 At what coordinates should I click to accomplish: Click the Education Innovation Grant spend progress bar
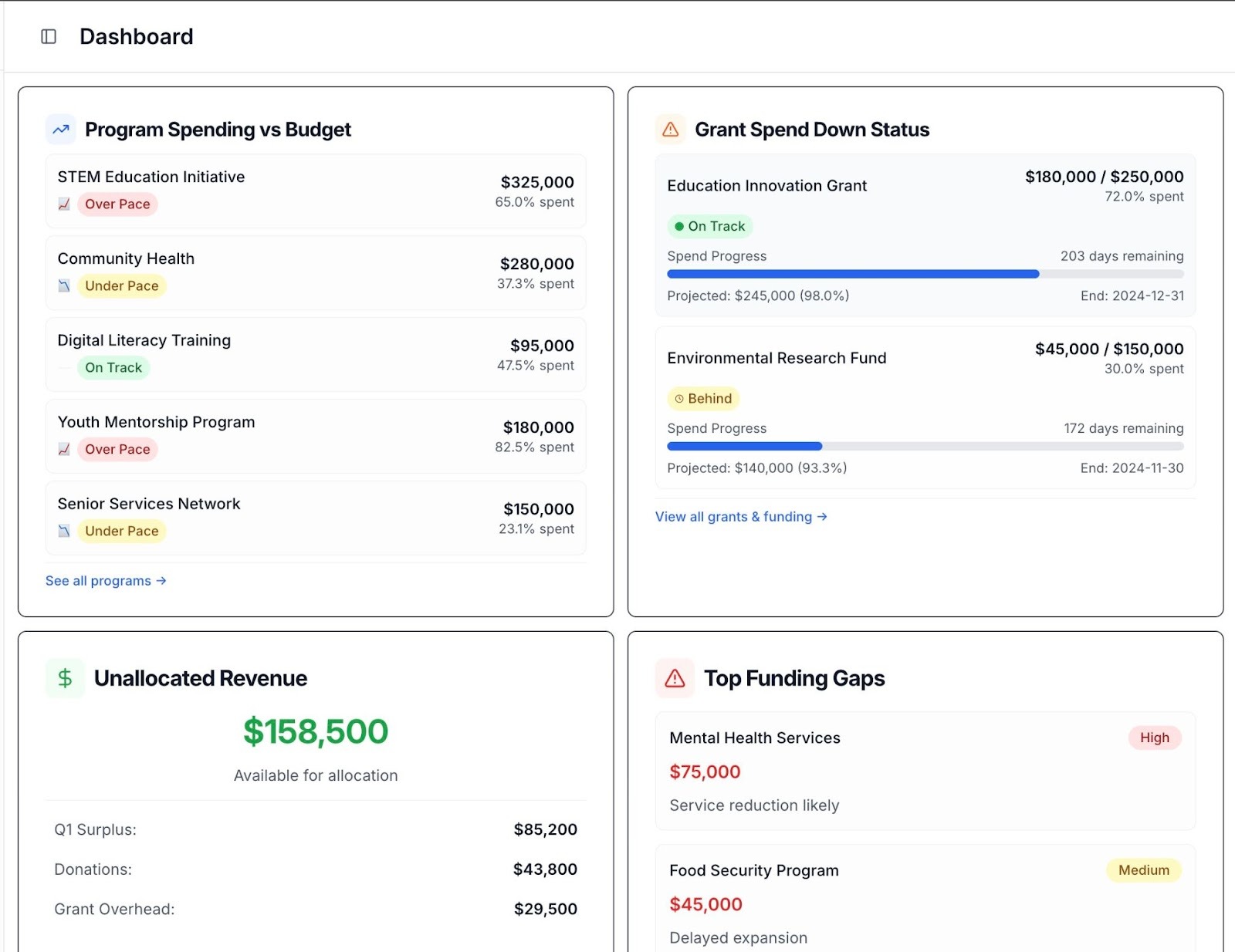[923, 274]
